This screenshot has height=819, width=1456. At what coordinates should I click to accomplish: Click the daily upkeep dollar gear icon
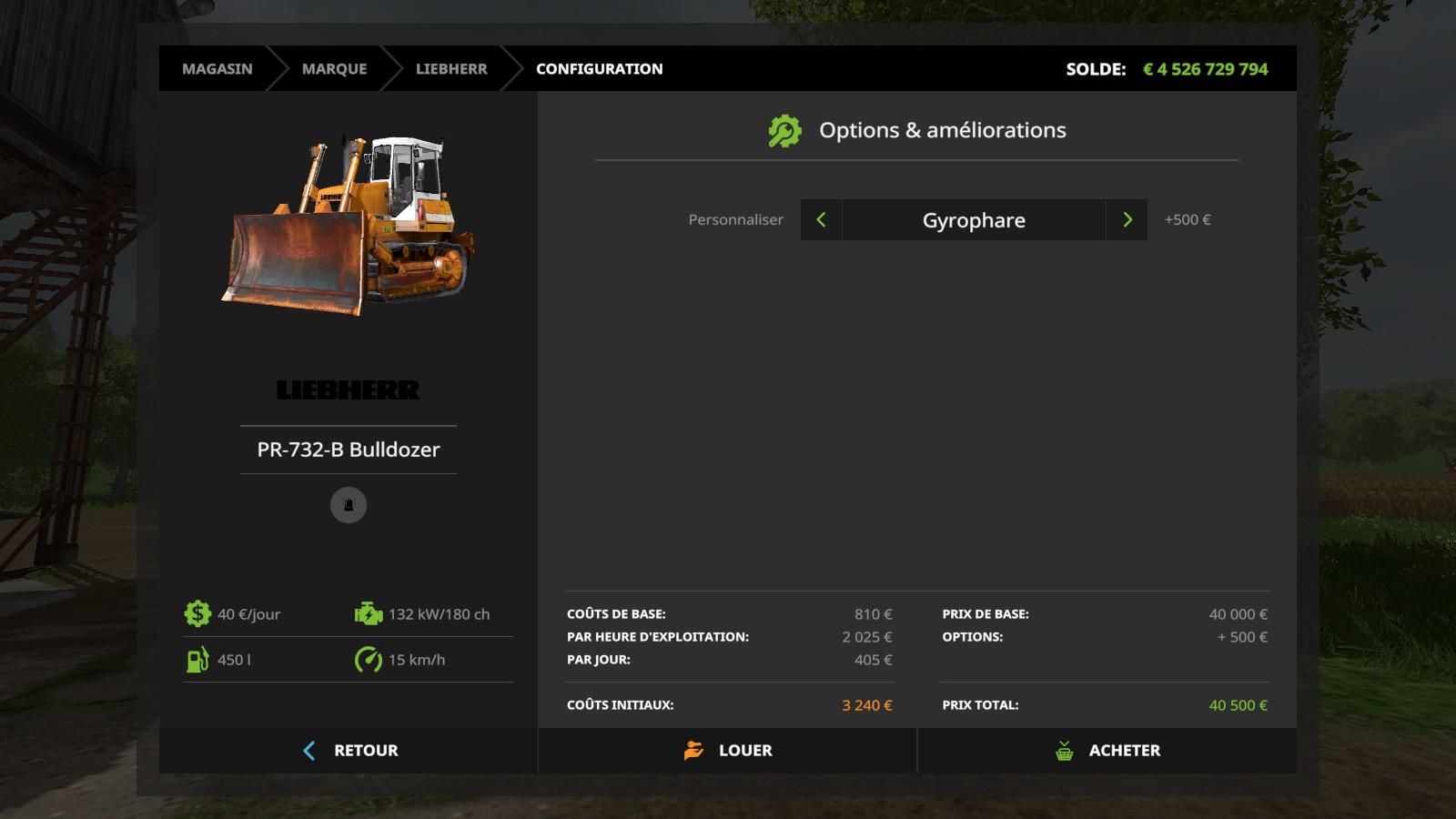click(x=197, y=614)
